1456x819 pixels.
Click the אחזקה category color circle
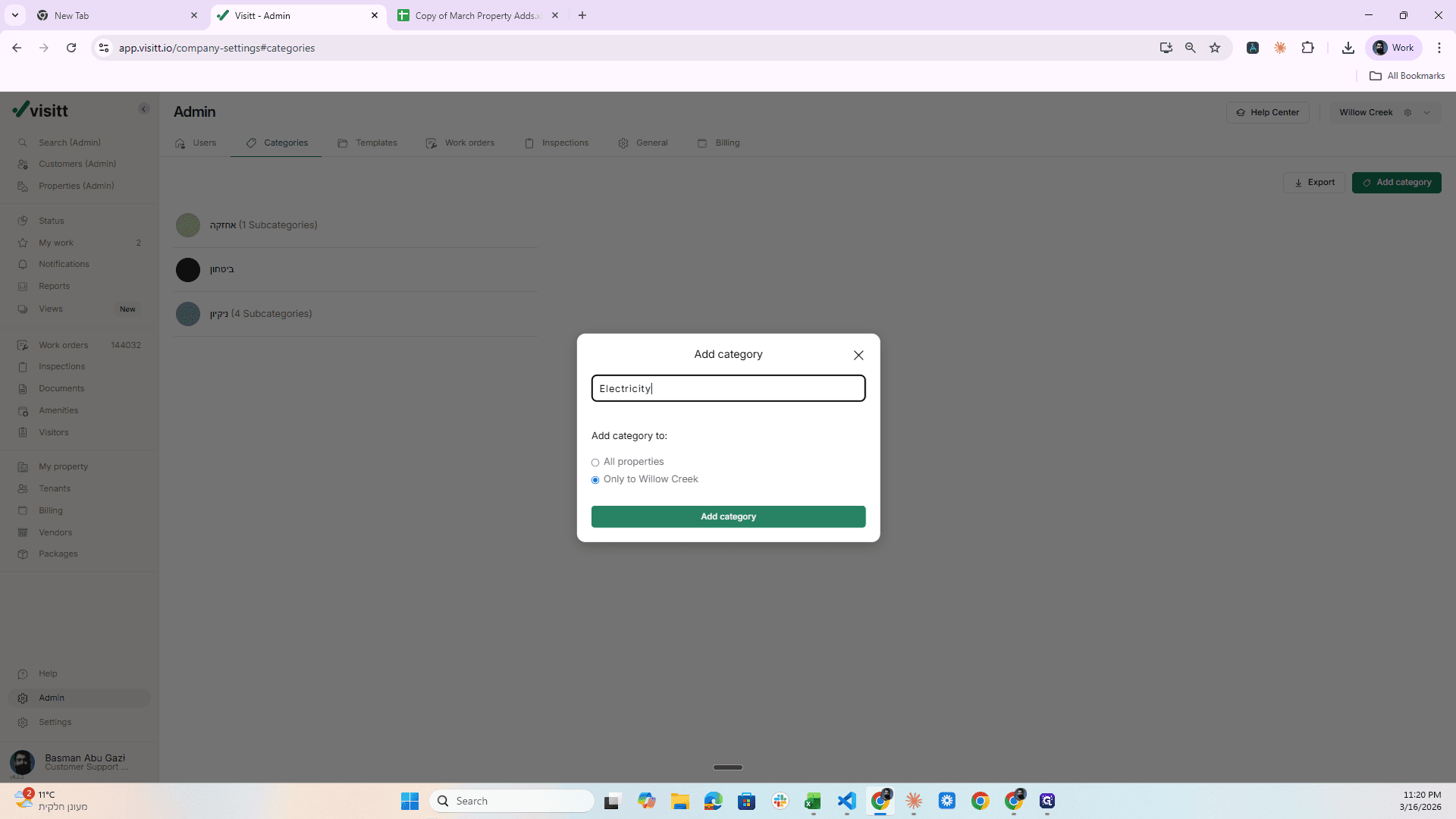[x=188, y=225]
